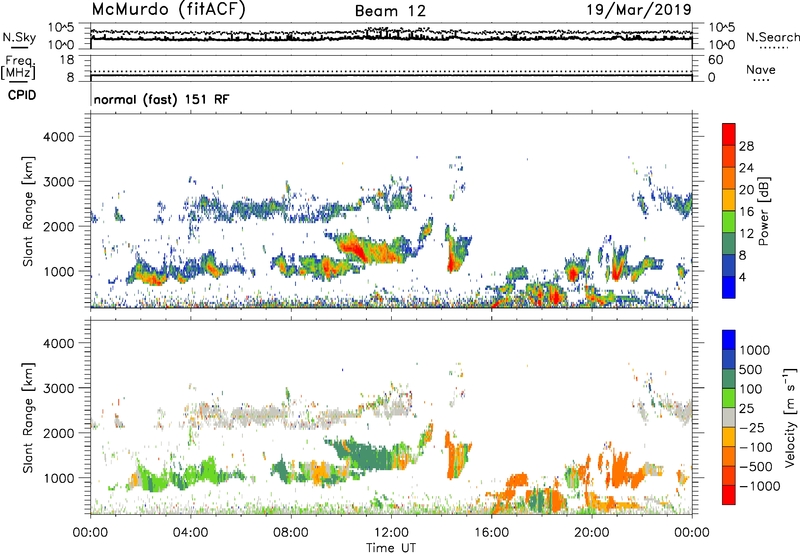
Task: Click 4000 on power panel range axis
Action: tap(59, 137)
